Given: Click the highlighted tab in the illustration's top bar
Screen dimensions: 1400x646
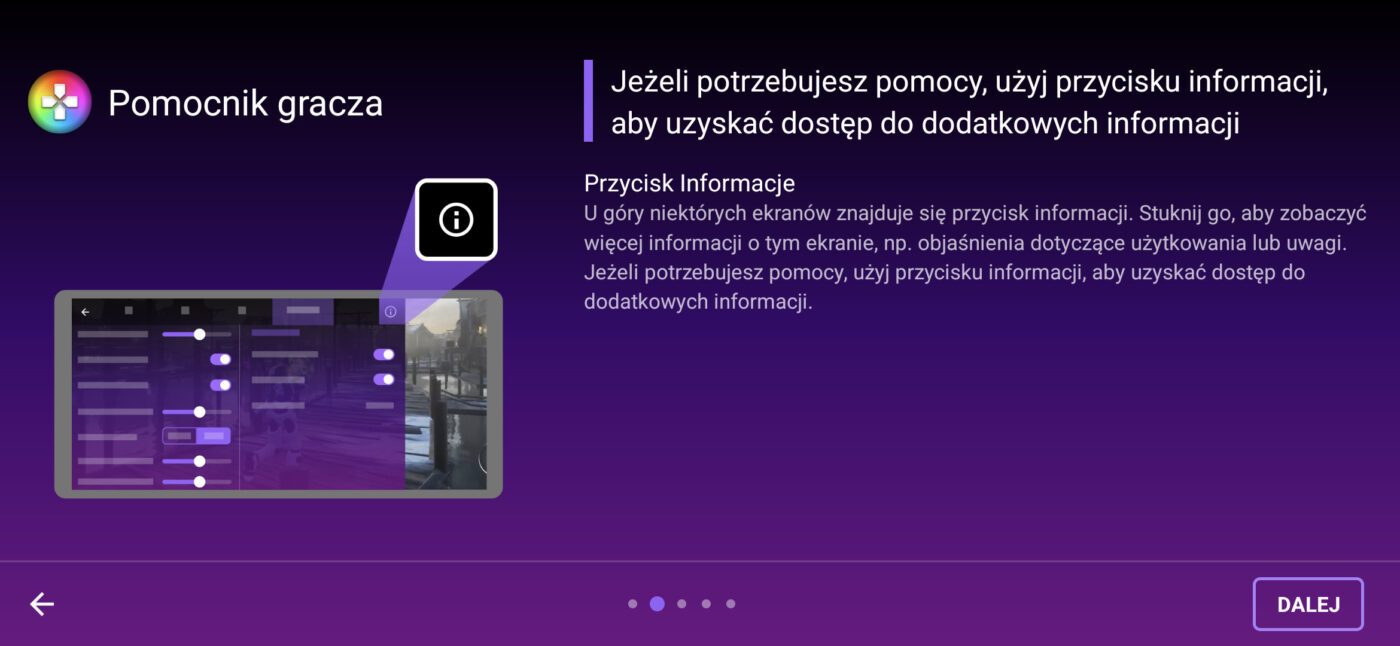Looking at the screenshot, I should click(x=303, y=311).
